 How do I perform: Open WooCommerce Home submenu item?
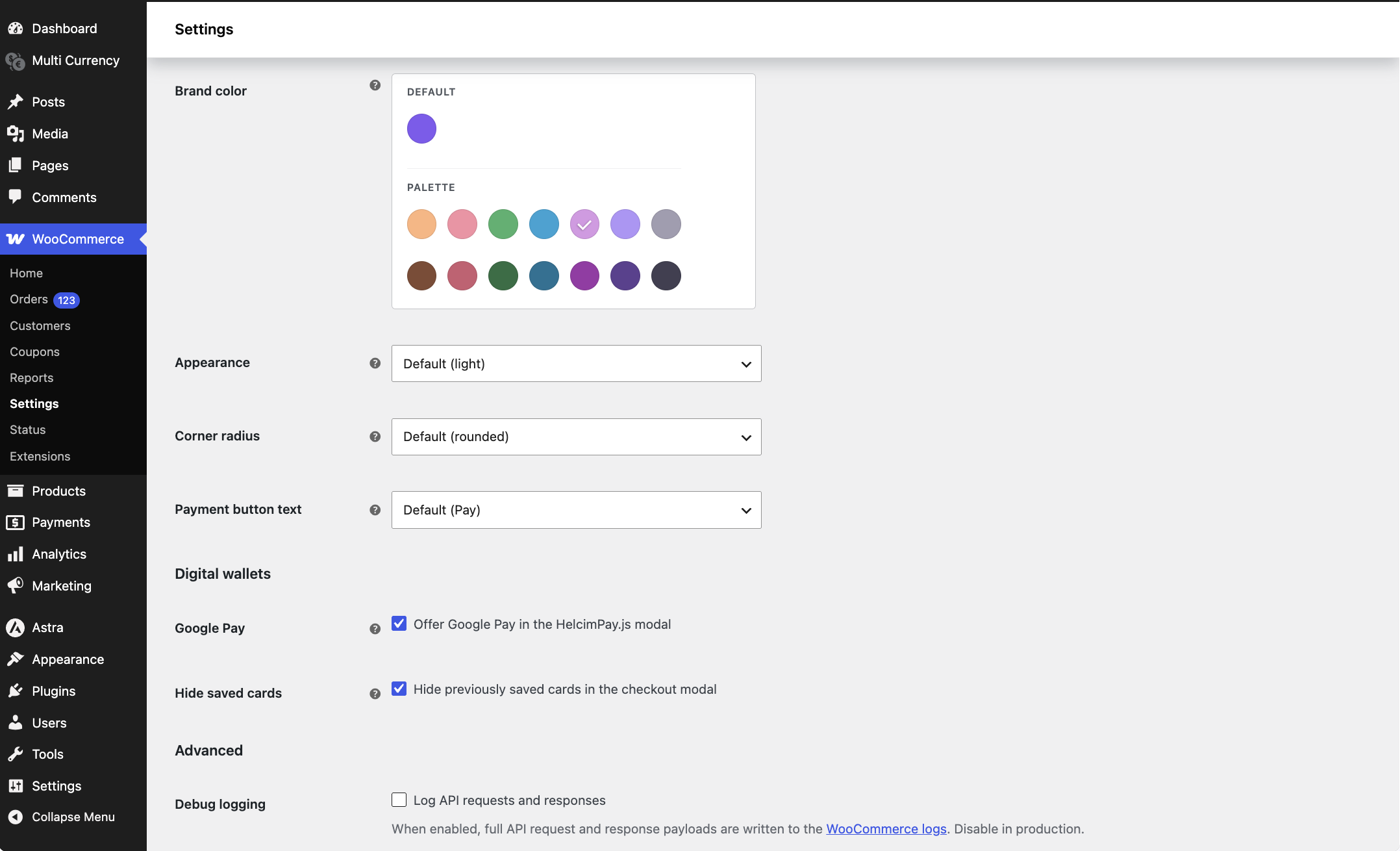pyautogui.click(x=26, y=273)
